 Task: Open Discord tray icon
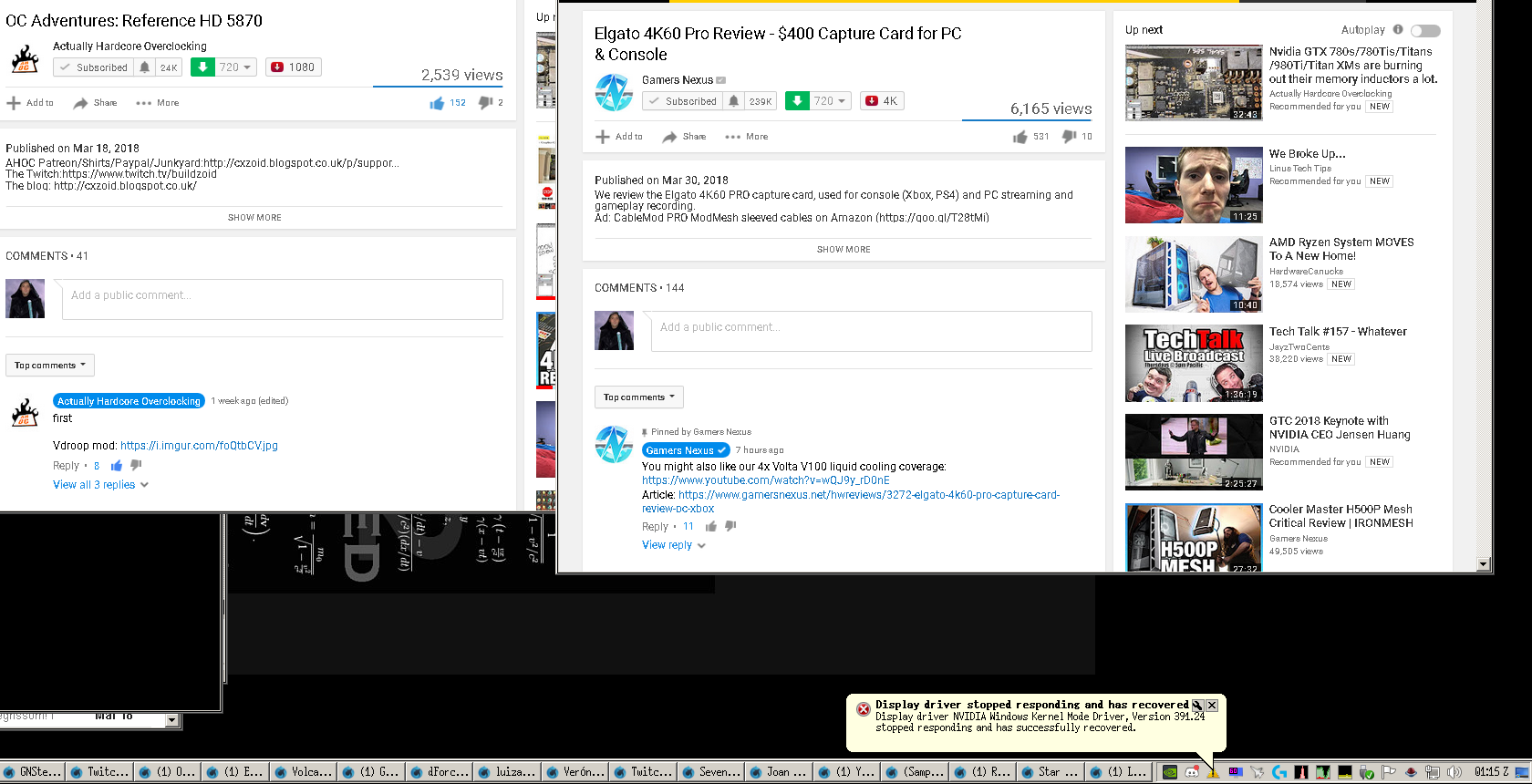coord(1191,772)
